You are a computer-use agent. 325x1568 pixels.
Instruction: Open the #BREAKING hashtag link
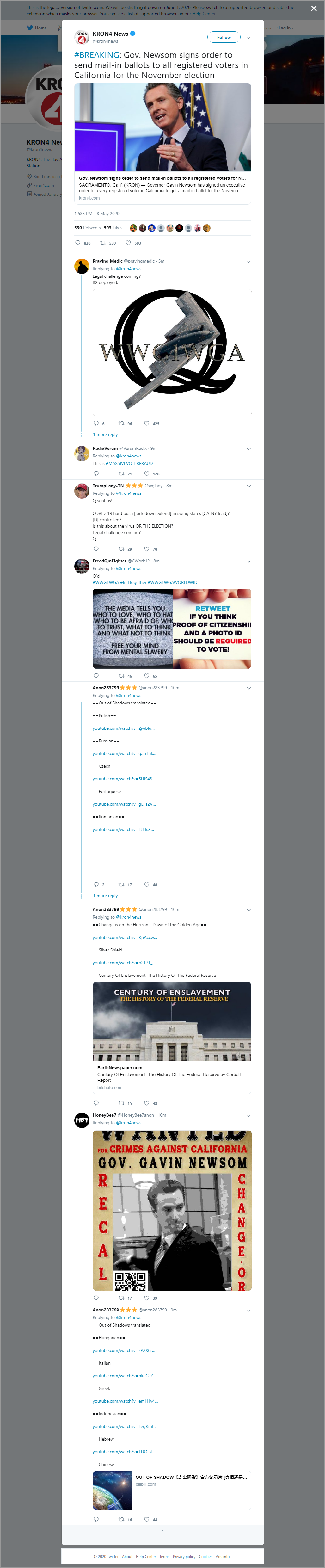pyautogui.click(x=97, y=55)
